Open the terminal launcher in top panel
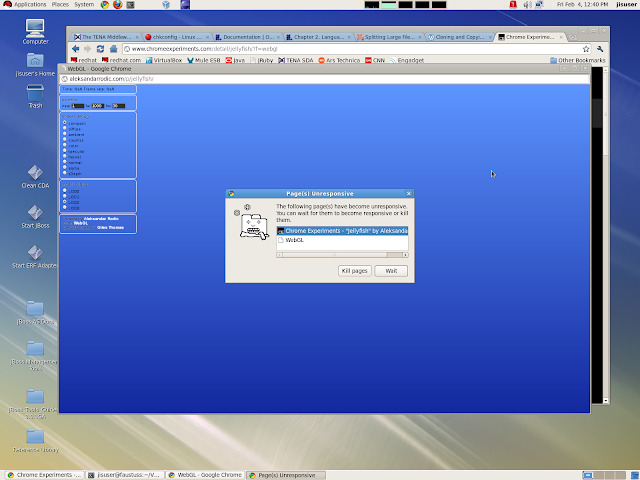640x480 pixels. [x=130, y=4]
